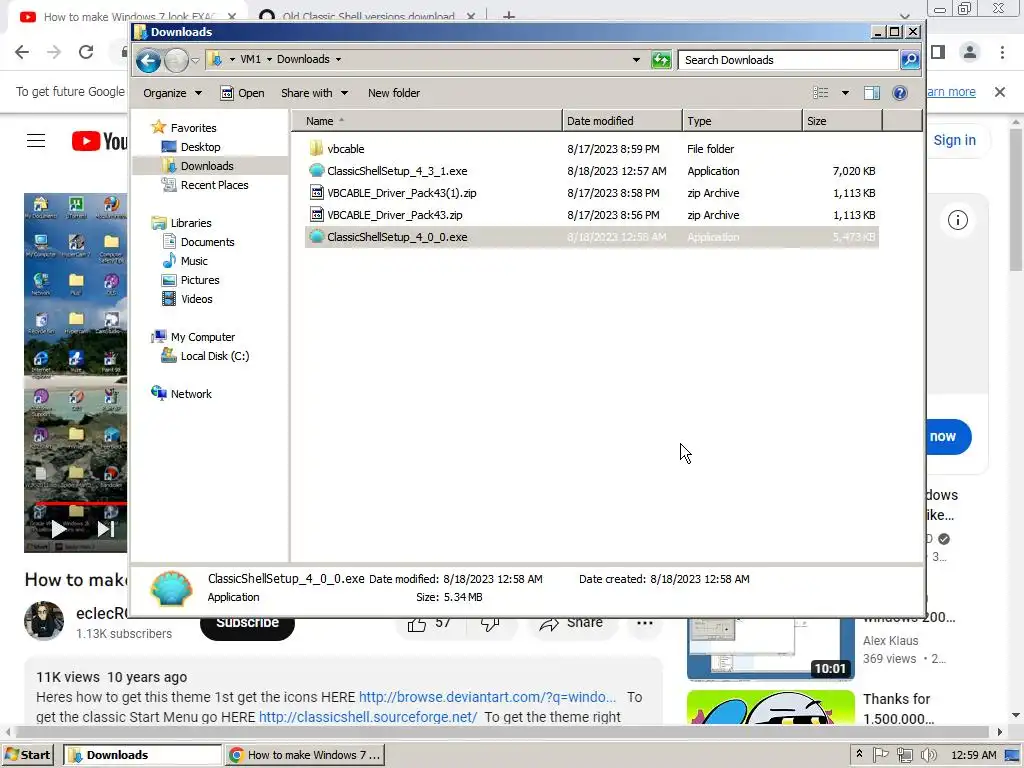Viewport: 1024px width, 768px height.
Task: Open Action Center flag tray icon
Action: [880, 755]
